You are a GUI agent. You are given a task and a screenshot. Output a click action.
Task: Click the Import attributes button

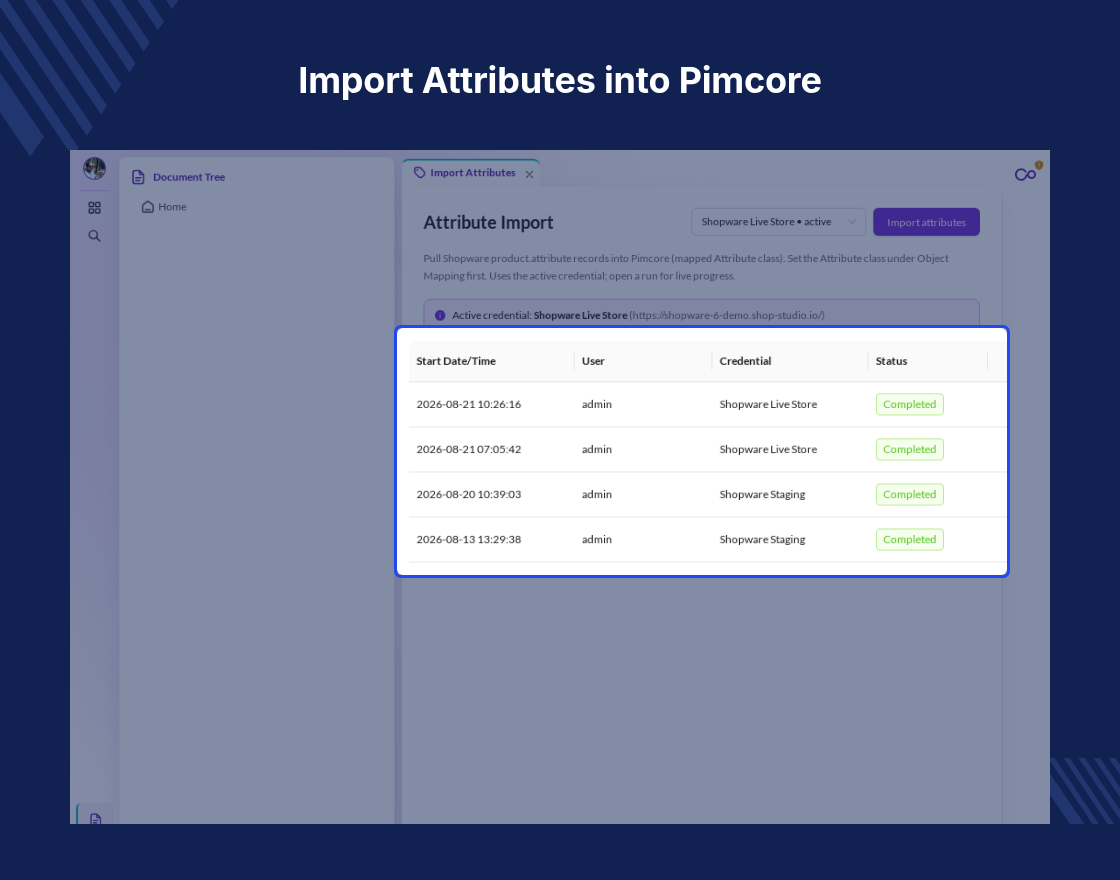tap(926, 222)
